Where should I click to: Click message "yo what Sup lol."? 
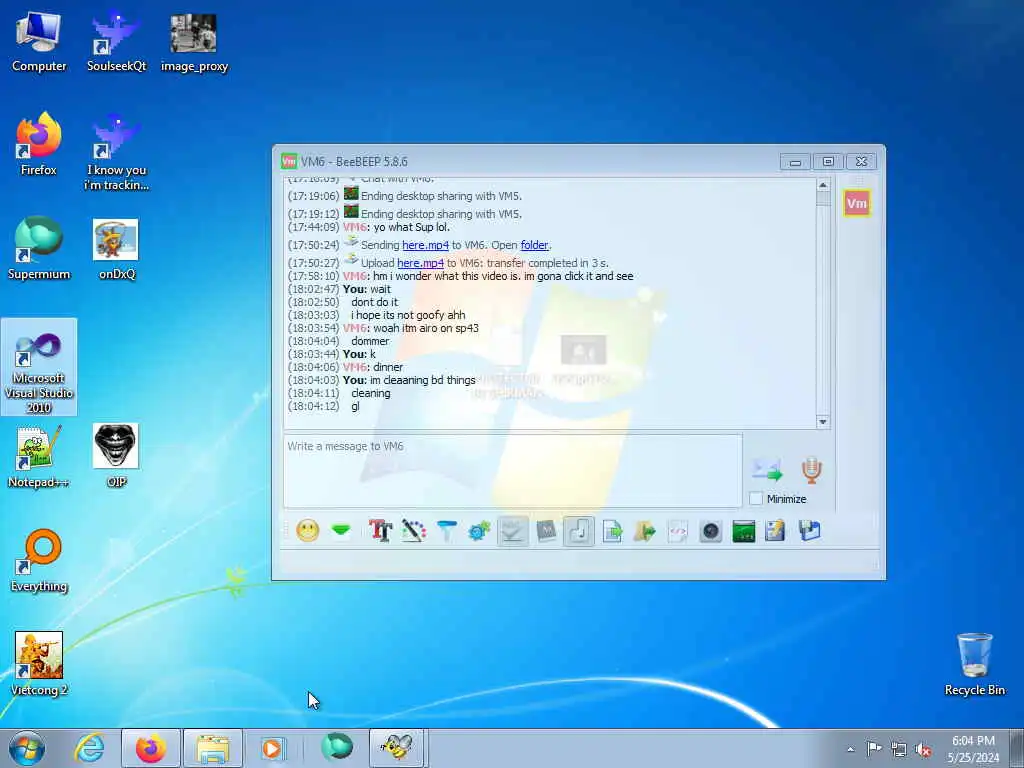point(411,227)
